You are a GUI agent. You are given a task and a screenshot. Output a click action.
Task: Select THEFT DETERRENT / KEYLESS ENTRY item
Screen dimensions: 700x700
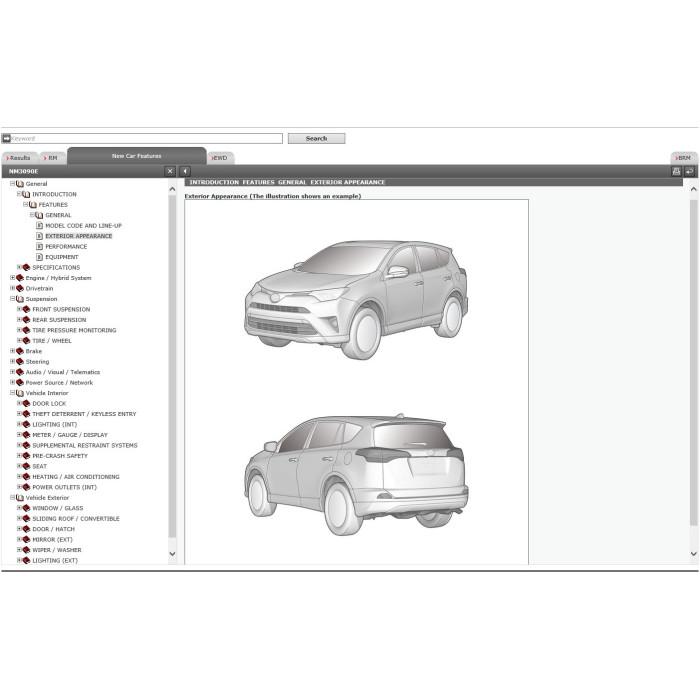[x=84, y=414]
